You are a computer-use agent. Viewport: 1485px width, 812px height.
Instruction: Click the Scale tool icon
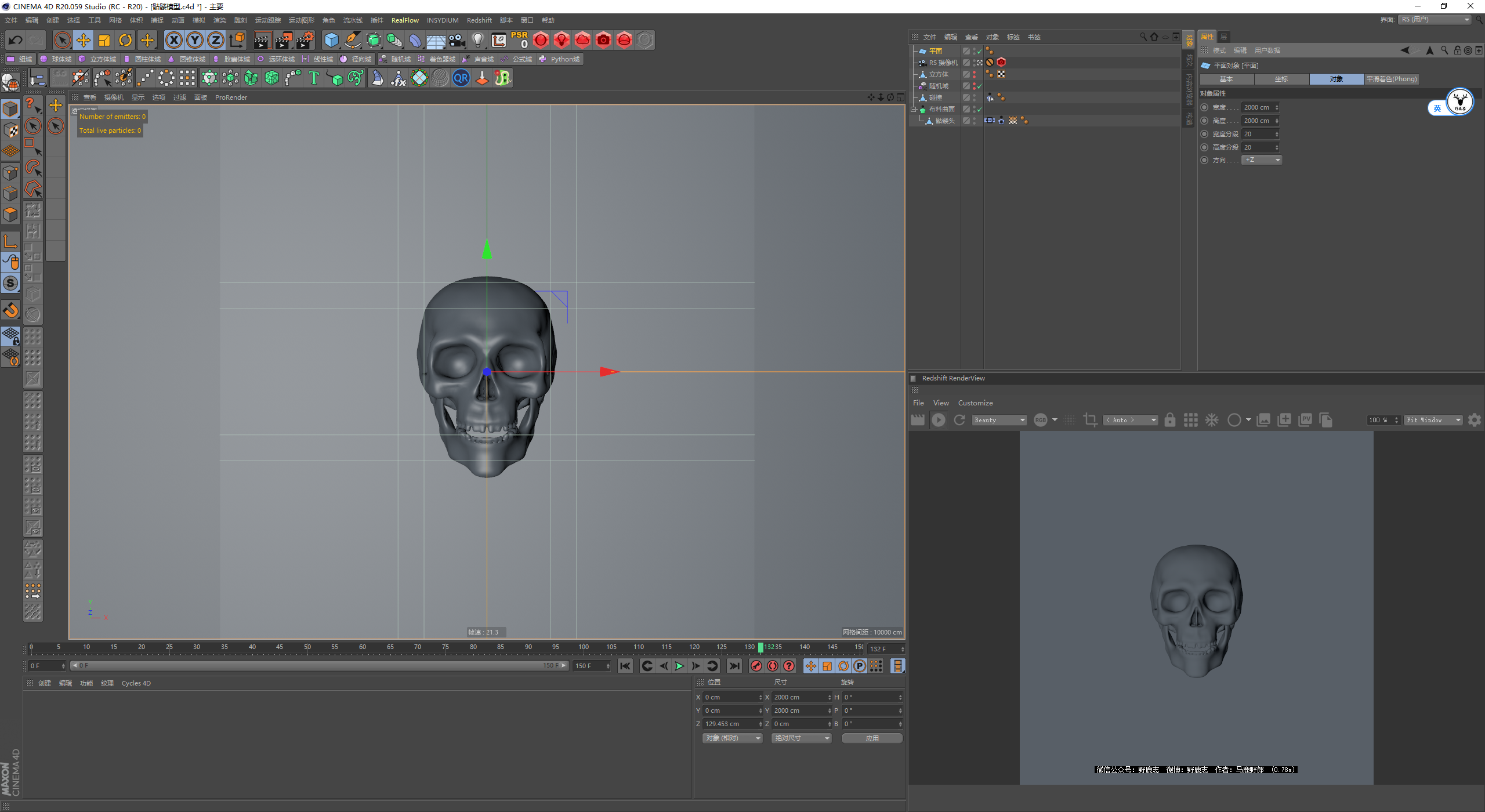104,40
